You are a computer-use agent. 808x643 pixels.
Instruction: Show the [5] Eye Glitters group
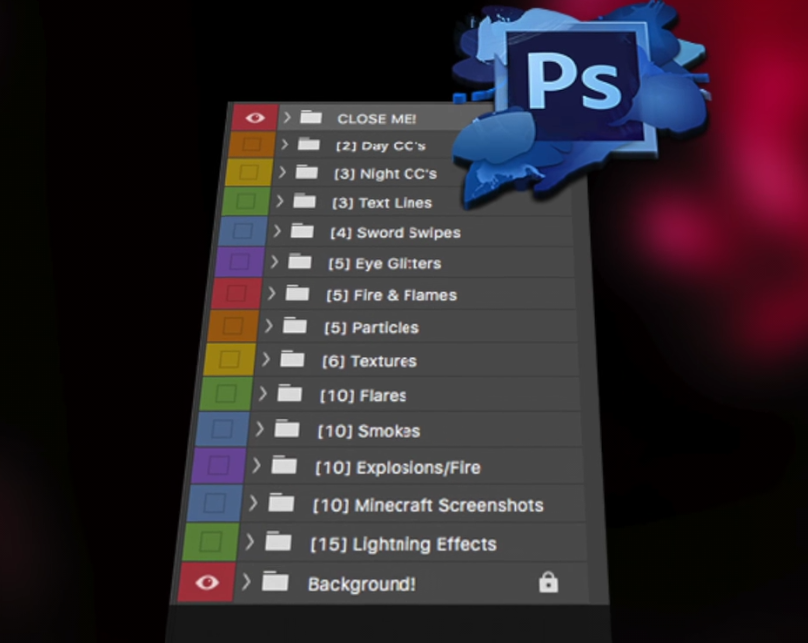click(239, 262)
